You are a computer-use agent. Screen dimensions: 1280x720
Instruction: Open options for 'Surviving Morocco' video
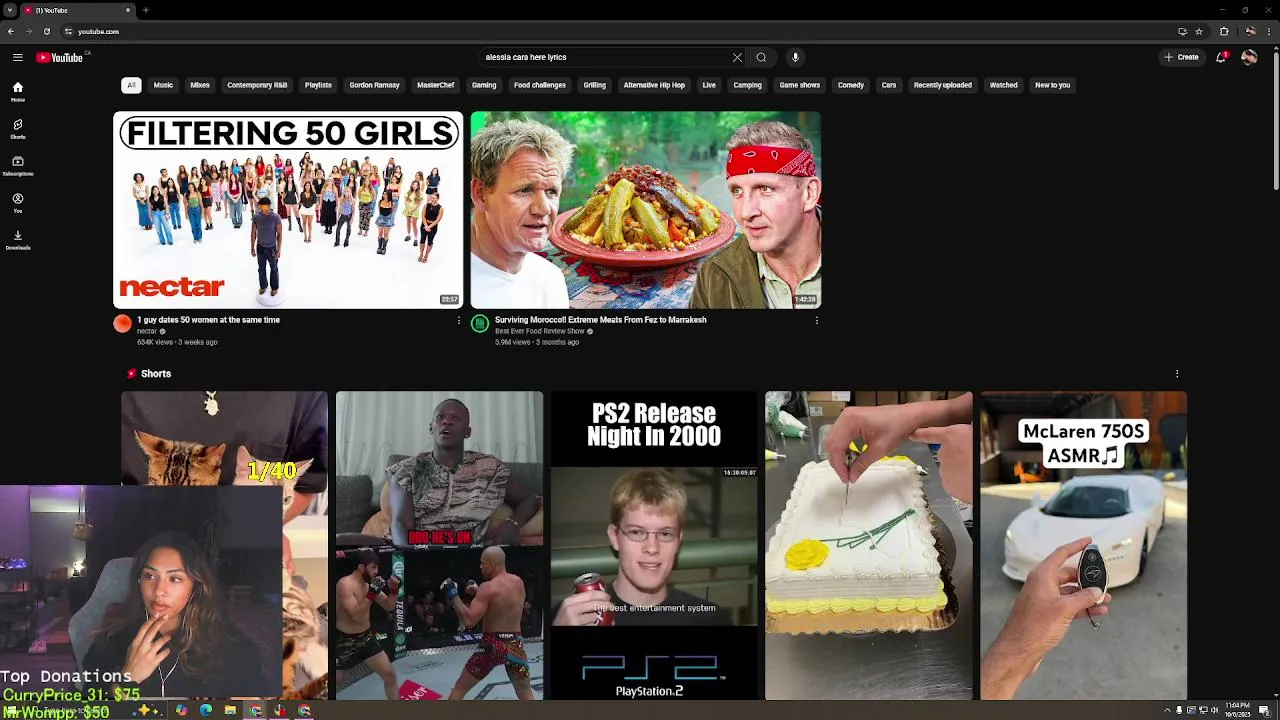point(816,320)
